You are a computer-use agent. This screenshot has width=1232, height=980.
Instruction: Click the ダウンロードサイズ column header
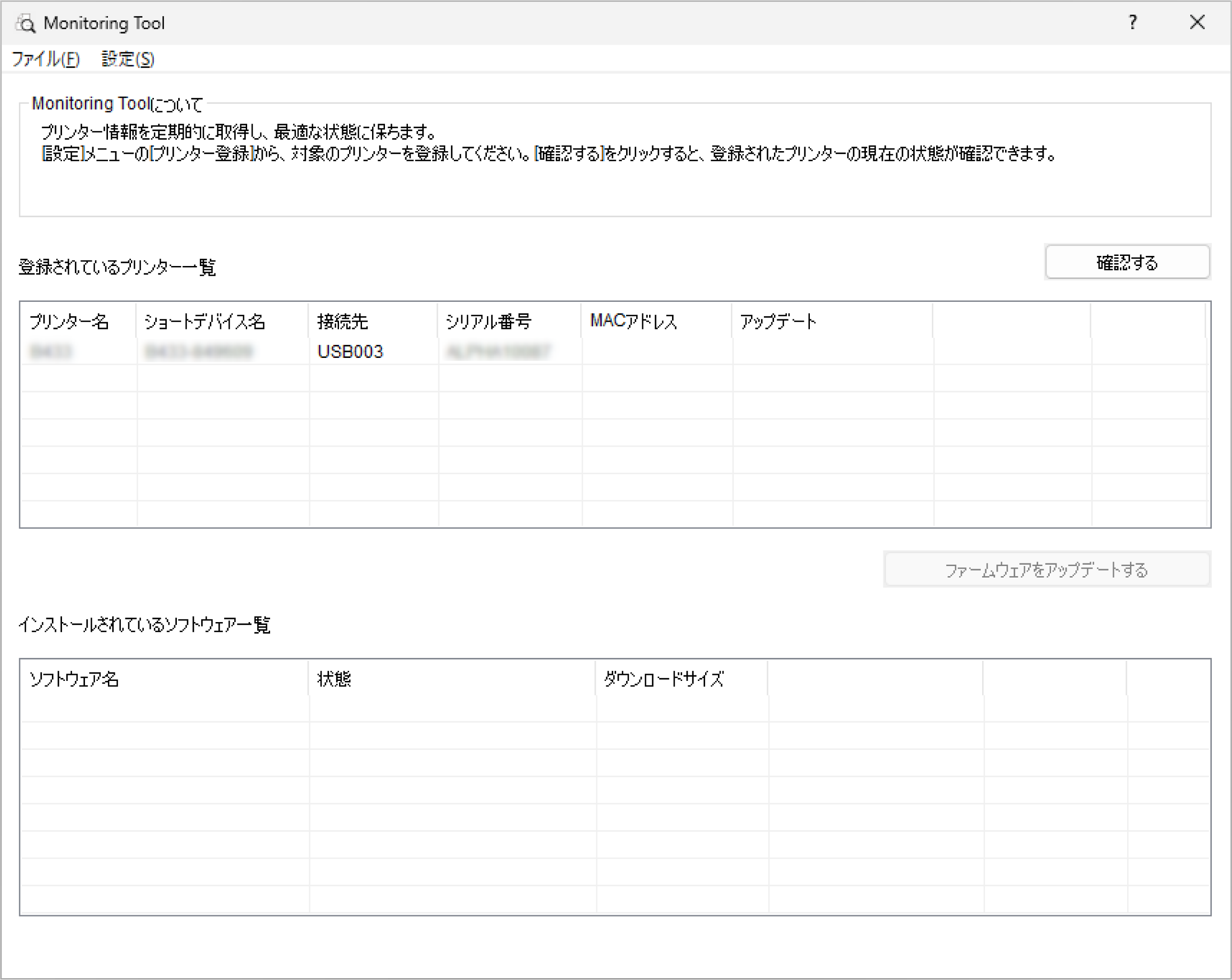pos(664,679)
